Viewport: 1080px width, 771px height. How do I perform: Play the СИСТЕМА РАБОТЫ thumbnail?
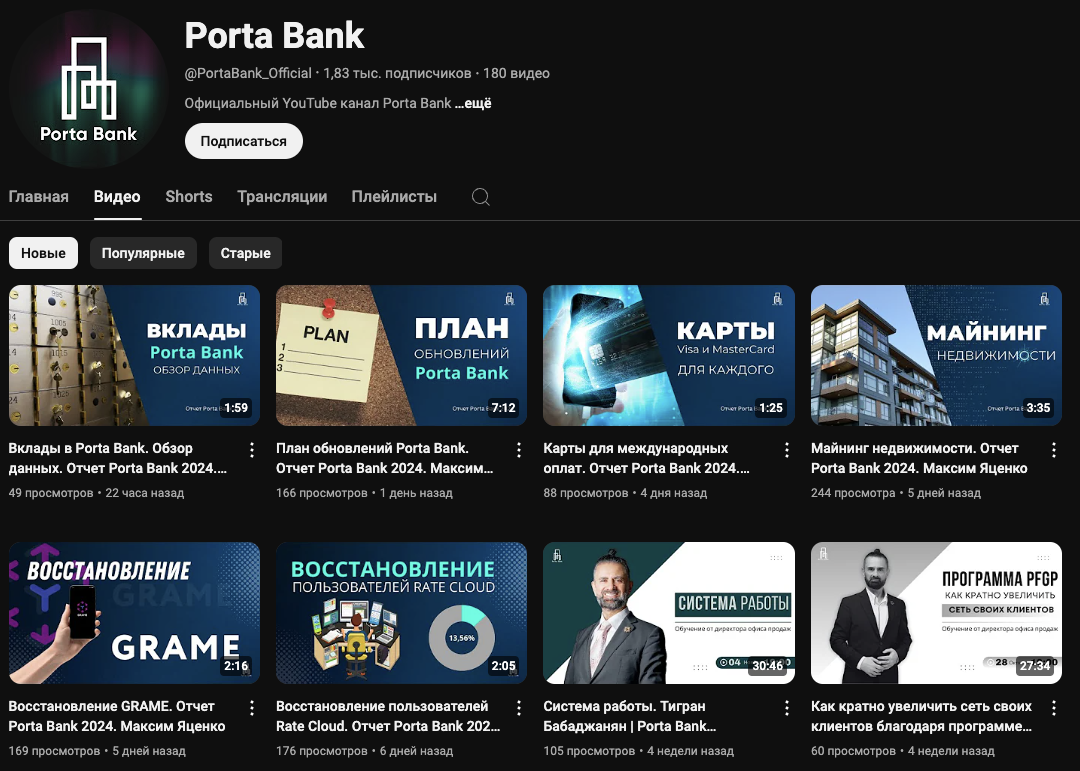tap(669, 613)
